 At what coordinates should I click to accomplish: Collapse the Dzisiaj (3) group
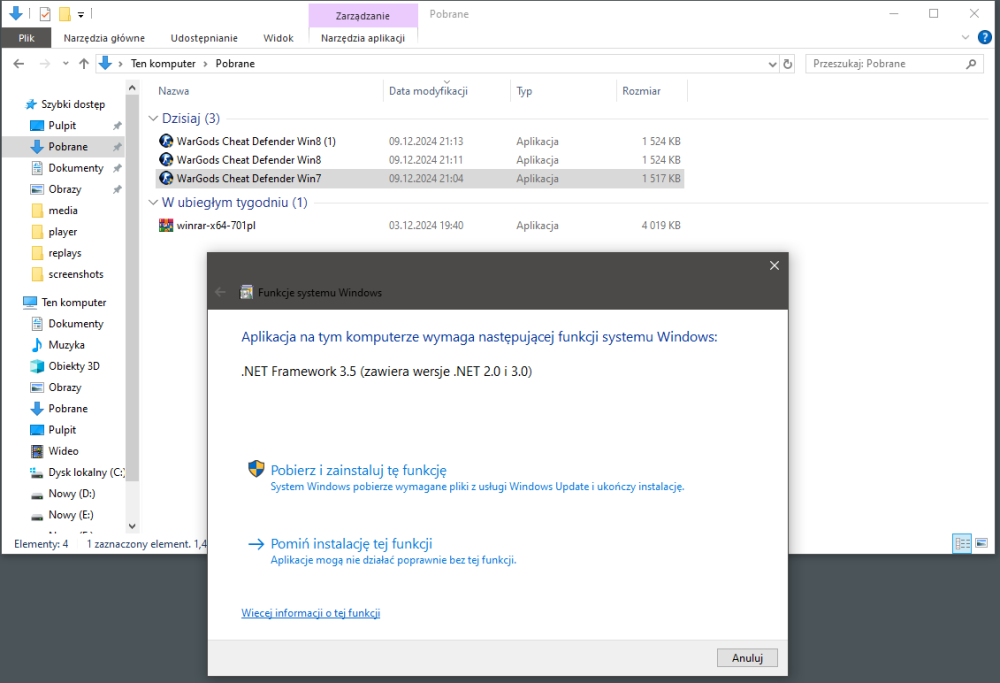coord(153,118)
